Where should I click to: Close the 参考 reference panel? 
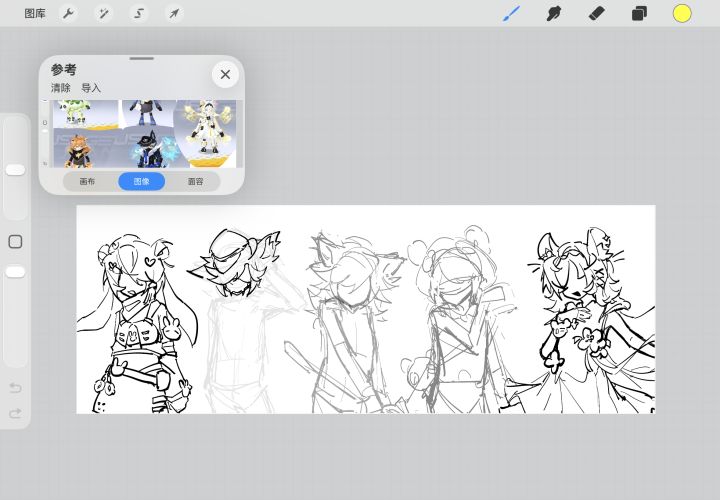(x=225, y=74)
